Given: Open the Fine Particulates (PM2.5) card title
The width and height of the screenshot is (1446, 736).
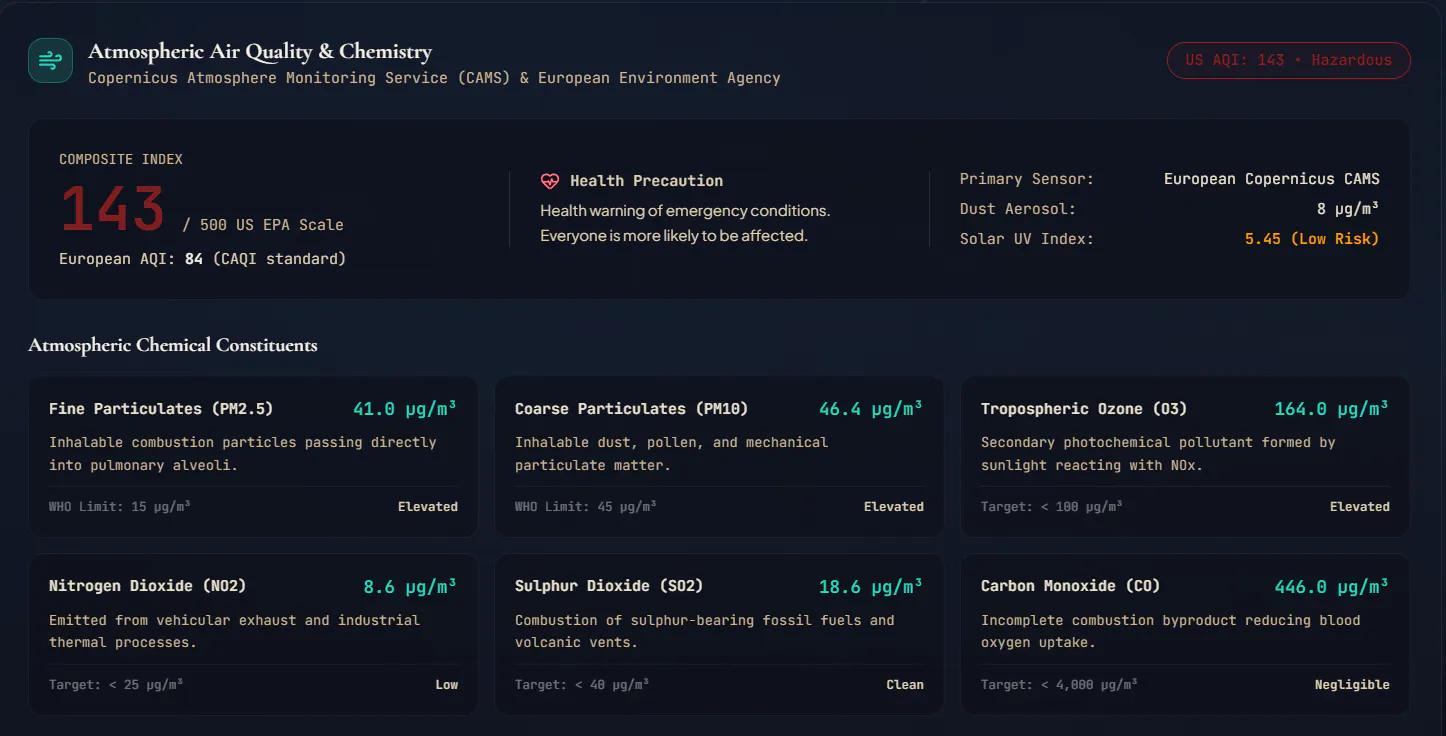Looking at the screenshot, I should 161,409.
